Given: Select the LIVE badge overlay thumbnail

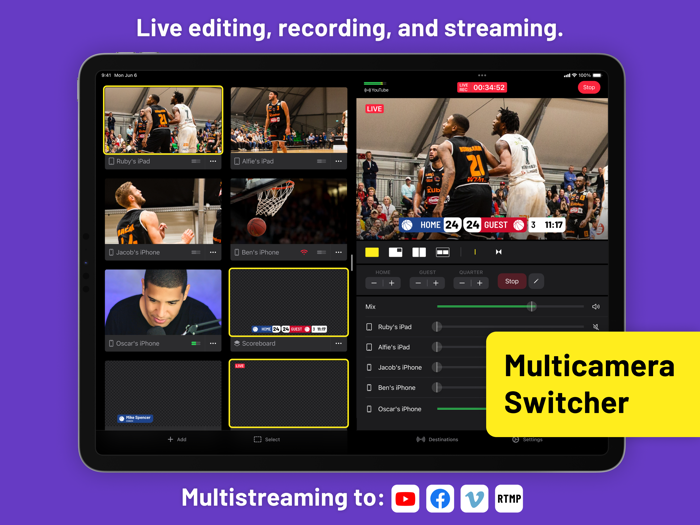Looking at the screenshot, I should tap(289, 393).
